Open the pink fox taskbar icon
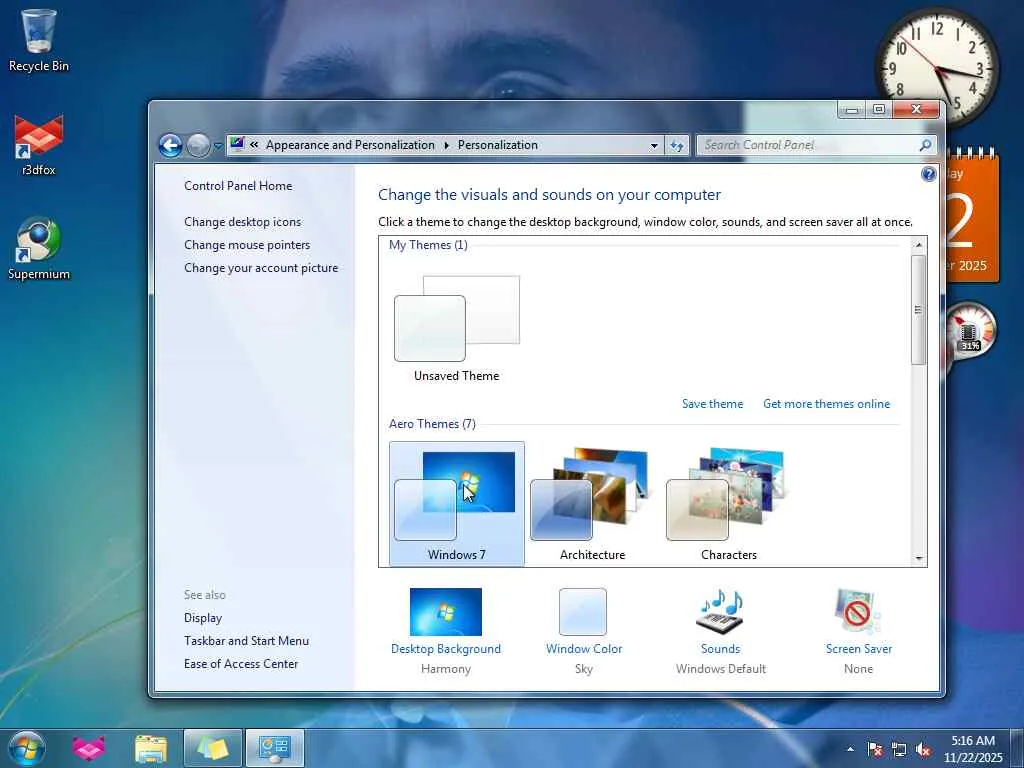The width and height of the screenshot is (1024, 768). [x=88, y=748]
